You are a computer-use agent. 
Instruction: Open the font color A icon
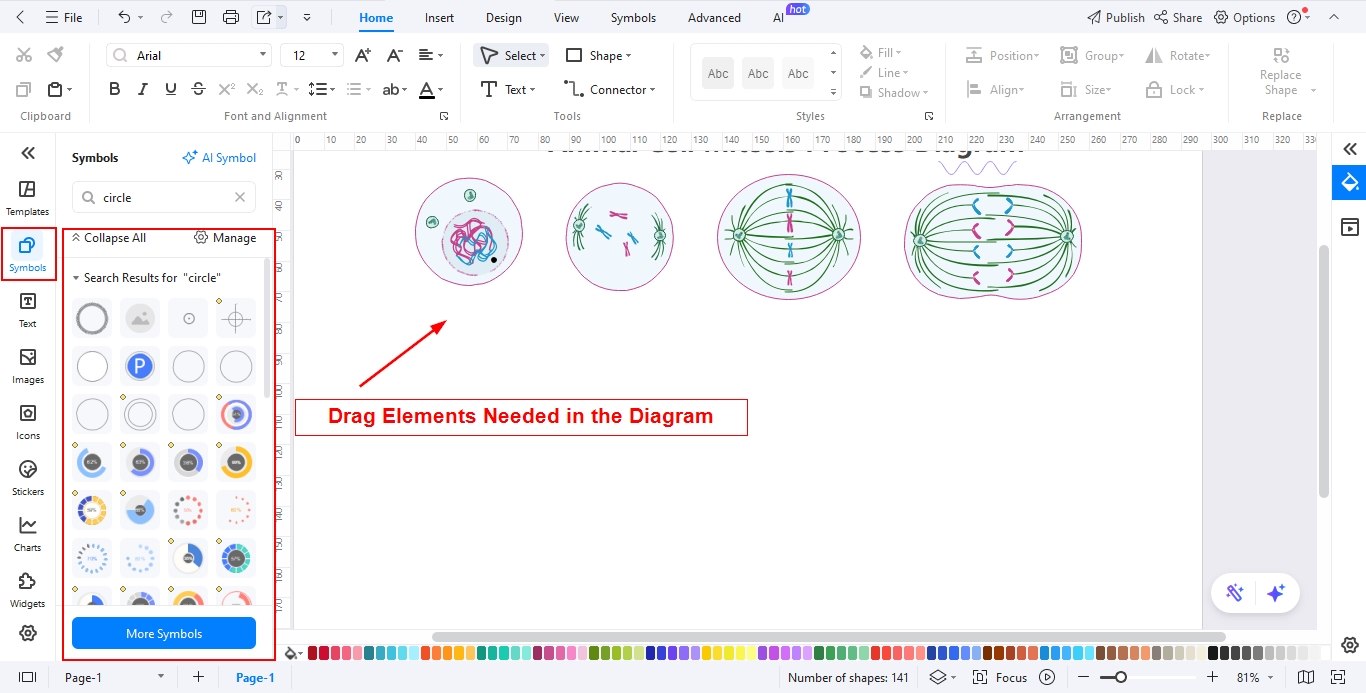pyautogui.click(x=427, y=89)
